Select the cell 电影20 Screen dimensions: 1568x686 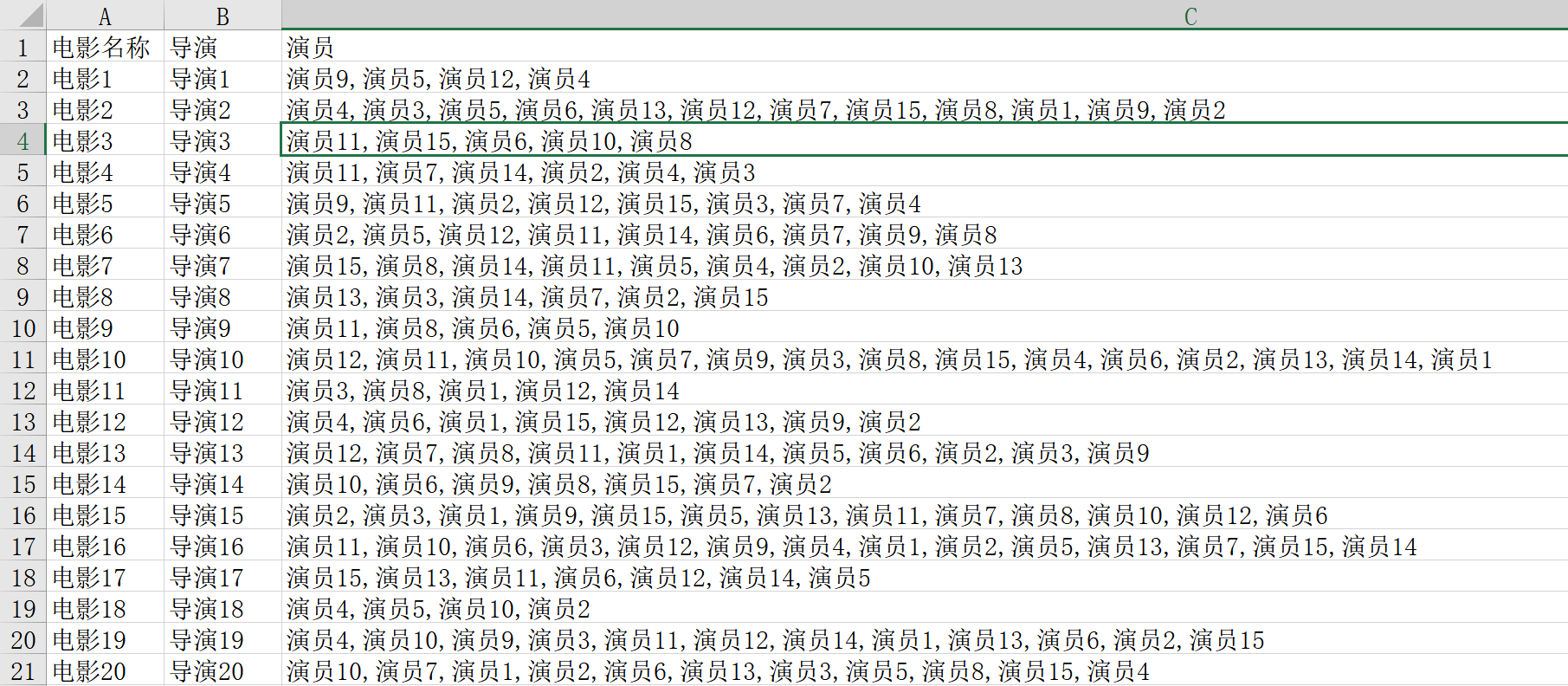click(x=105, y=670)
